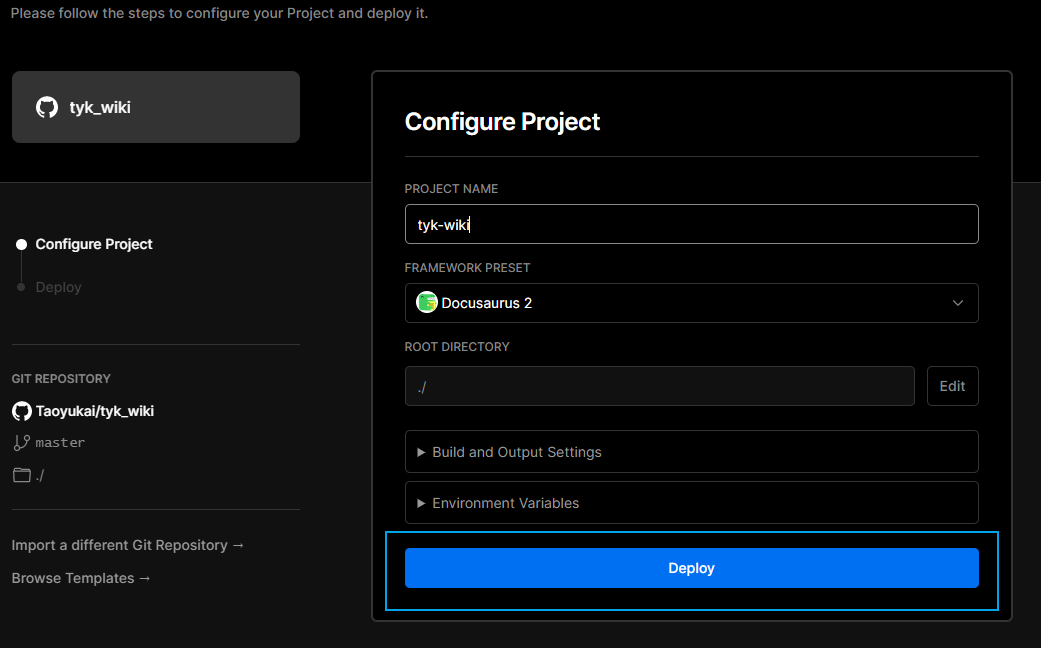1041x648 pixels.
Task: Click the Docusaurus logo in Framework Preset
Action: (427, 303)
